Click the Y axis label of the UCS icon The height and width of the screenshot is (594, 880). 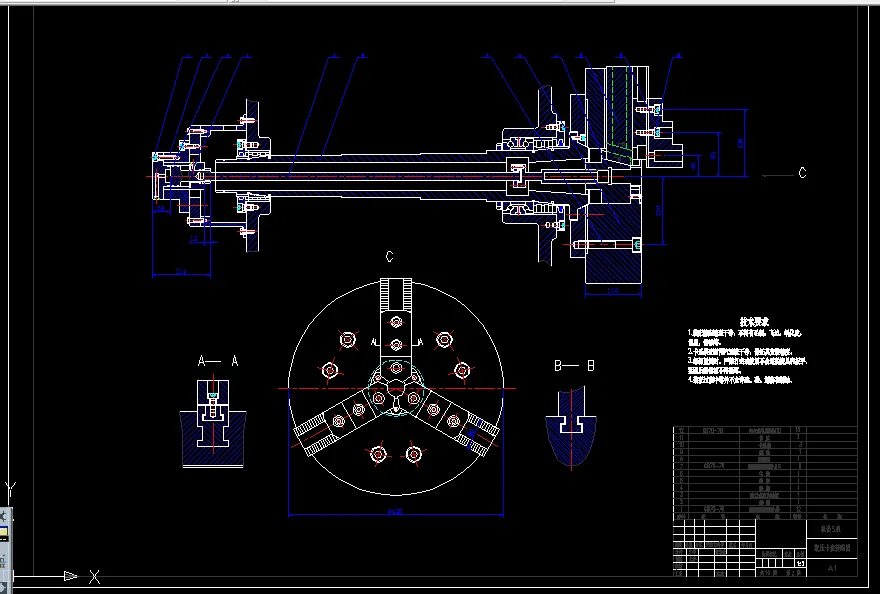pyautogui.click(x=11, y=490)
